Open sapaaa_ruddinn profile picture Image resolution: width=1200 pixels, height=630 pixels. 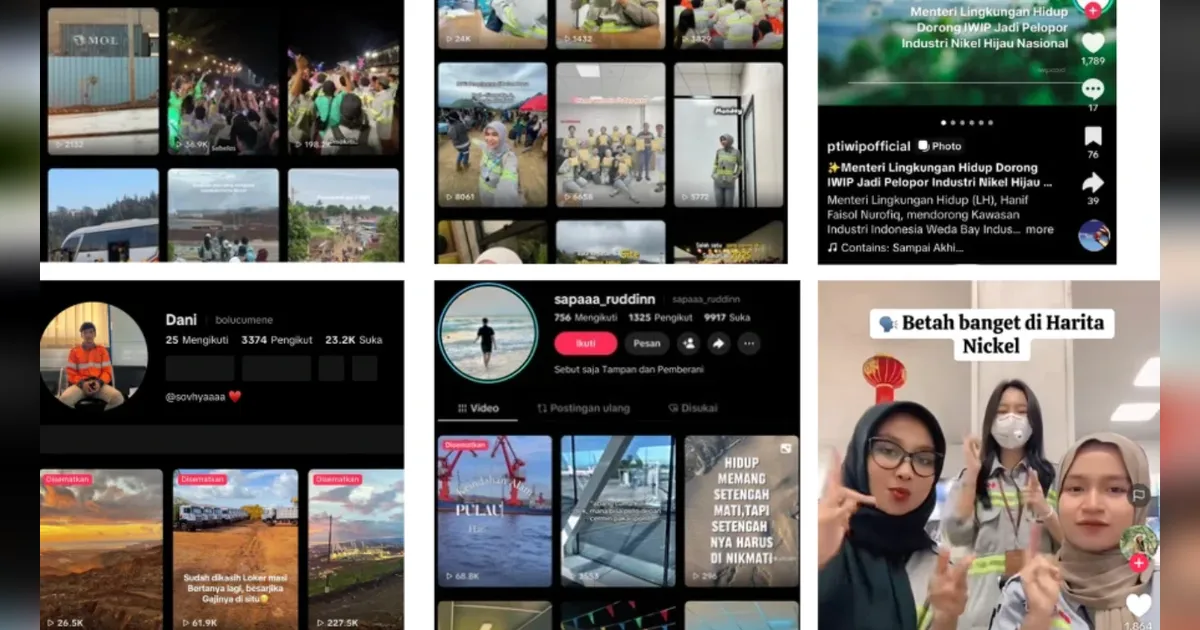tap(488, 333)
